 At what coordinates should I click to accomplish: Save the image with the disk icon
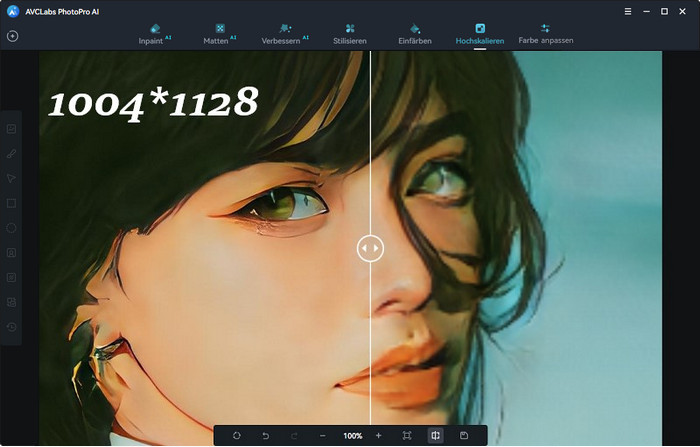pyautogui.click(x=464, y=435)
